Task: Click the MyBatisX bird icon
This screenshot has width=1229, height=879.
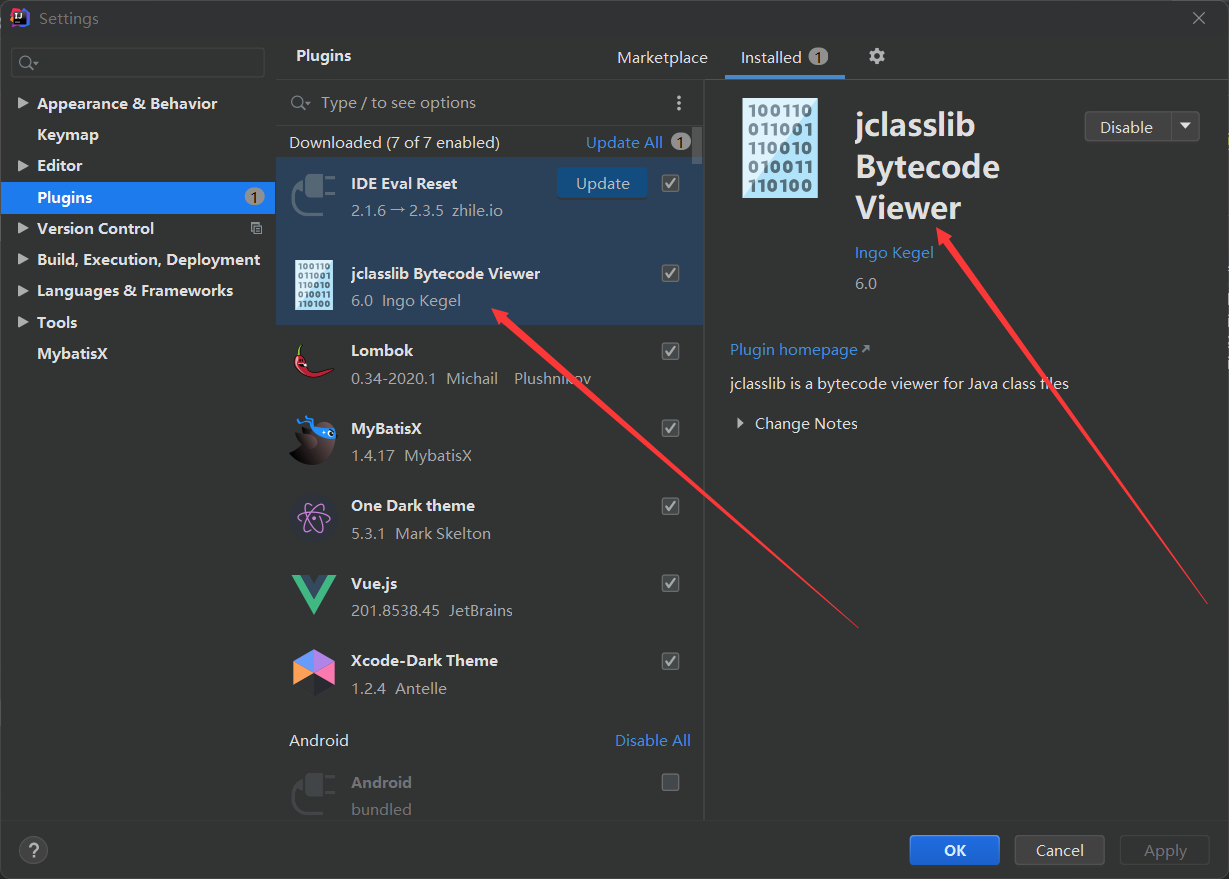Action: (313, 441)
